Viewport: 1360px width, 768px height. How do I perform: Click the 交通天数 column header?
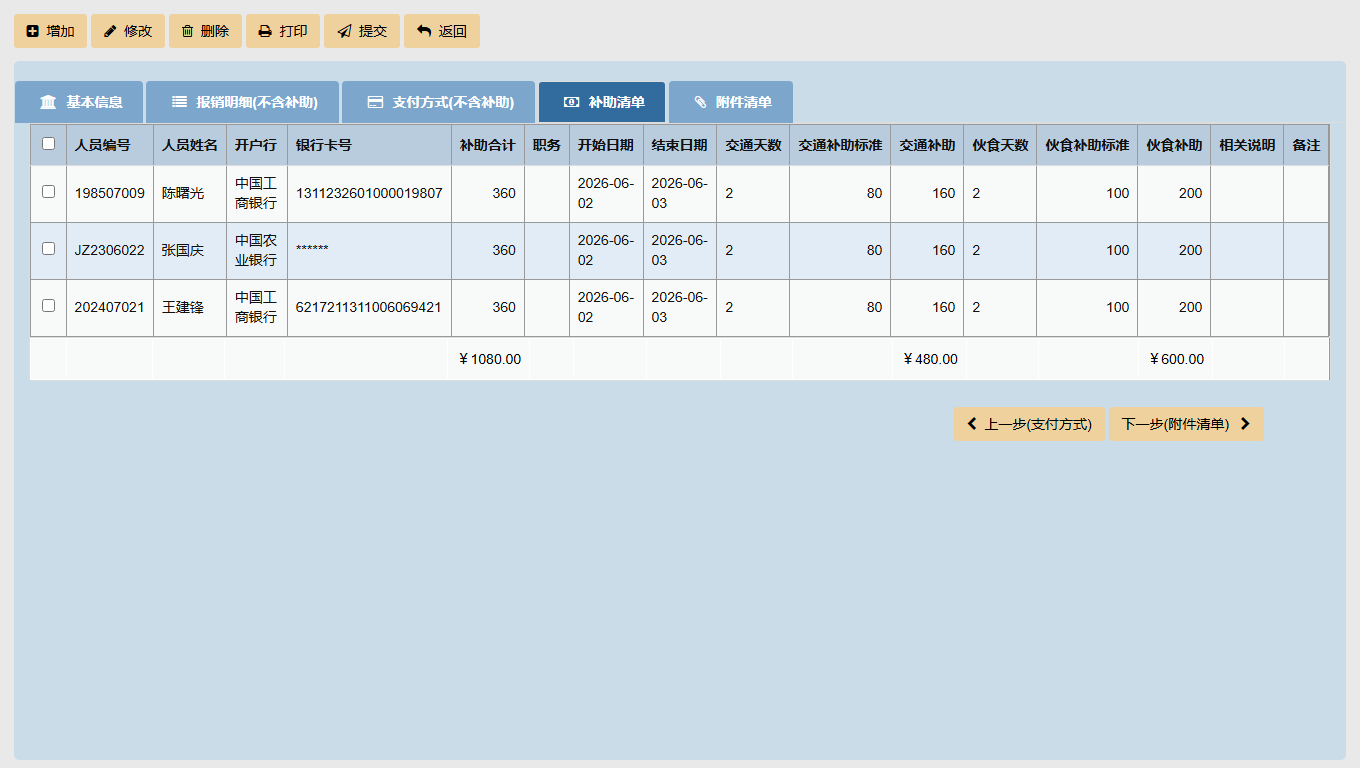(753, 145)
